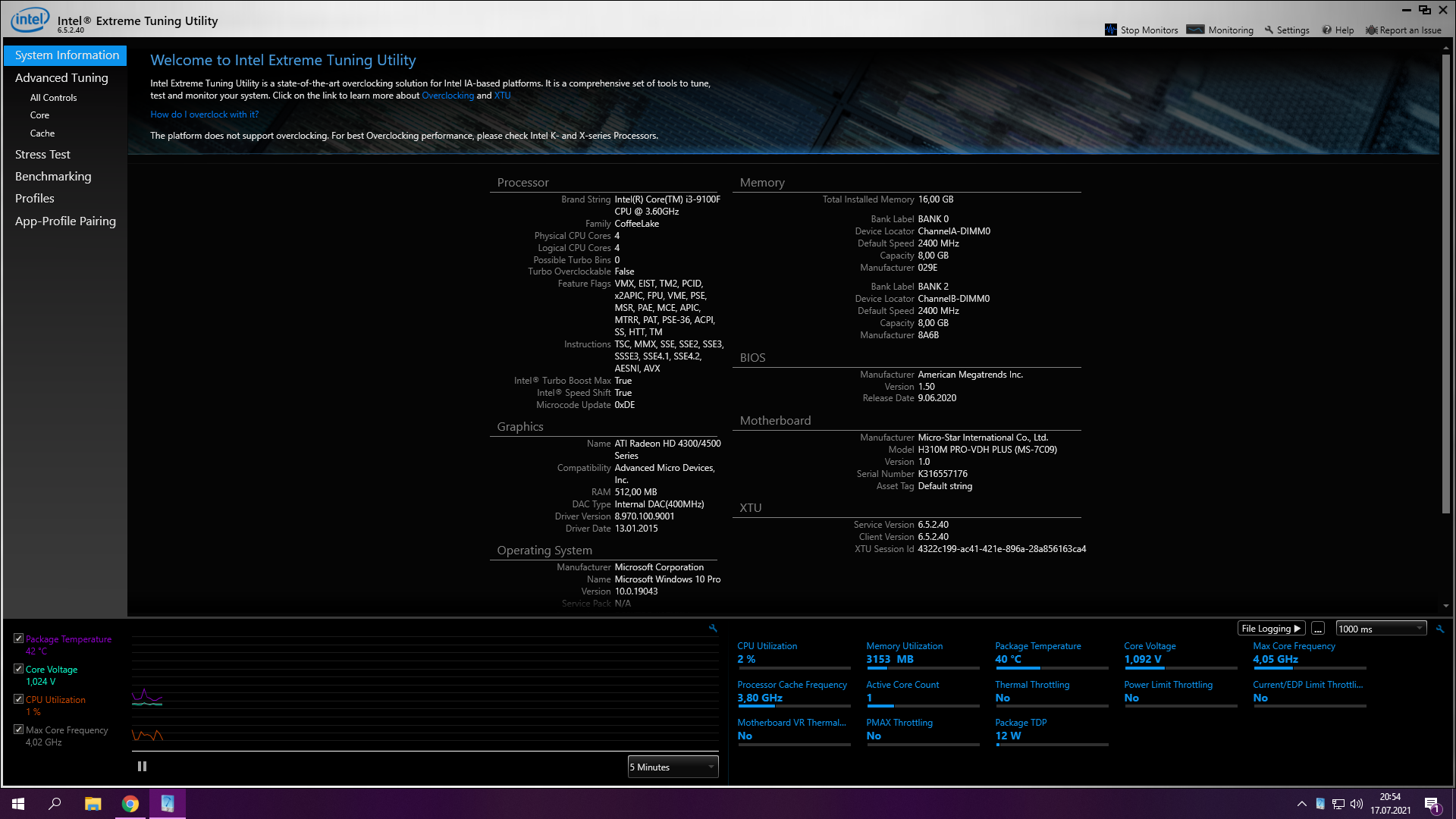Screen dimensions: 1456x819
Task: Expand the 1000 ms sampling interval dropdown
Action: point(1380,629)
